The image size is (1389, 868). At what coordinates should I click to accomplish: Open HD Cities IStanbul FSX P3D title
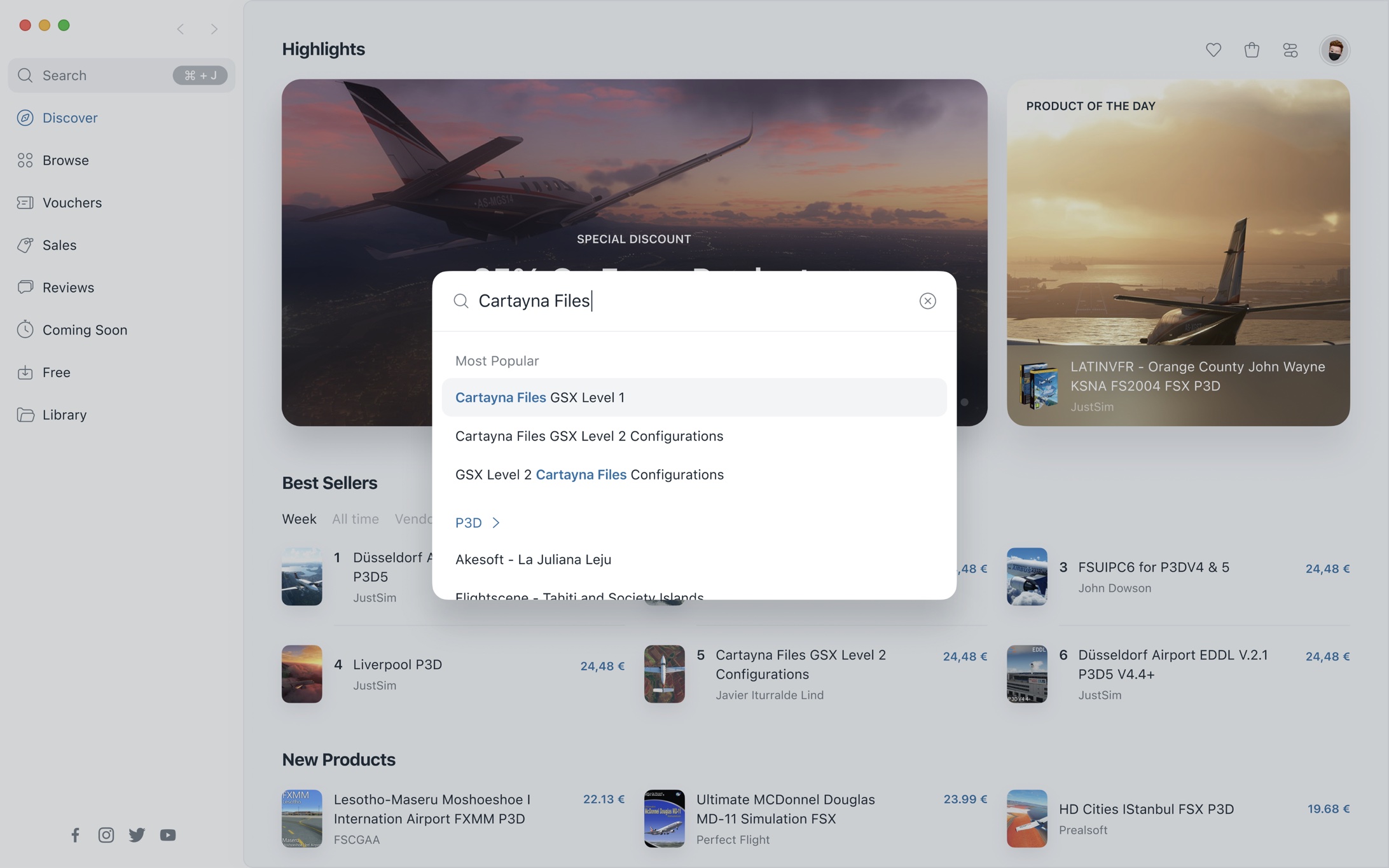point(1146,809)
